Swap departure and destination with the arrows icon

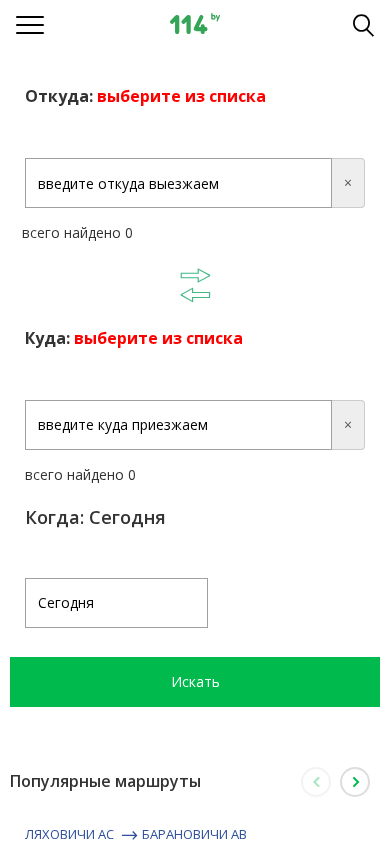(x=195, y=285)
